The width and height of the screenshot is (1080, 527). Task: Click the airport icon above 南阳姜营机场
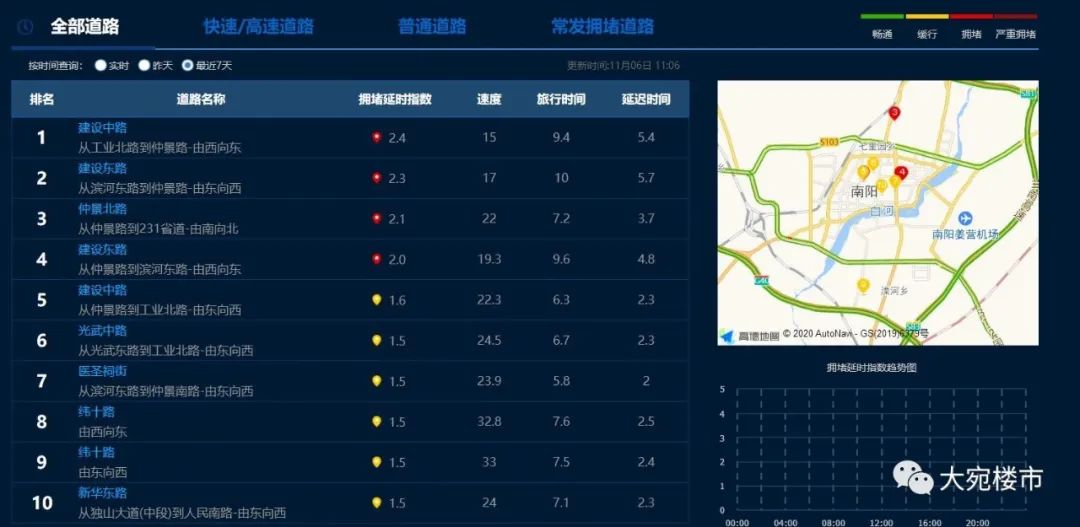coord(965,220)
